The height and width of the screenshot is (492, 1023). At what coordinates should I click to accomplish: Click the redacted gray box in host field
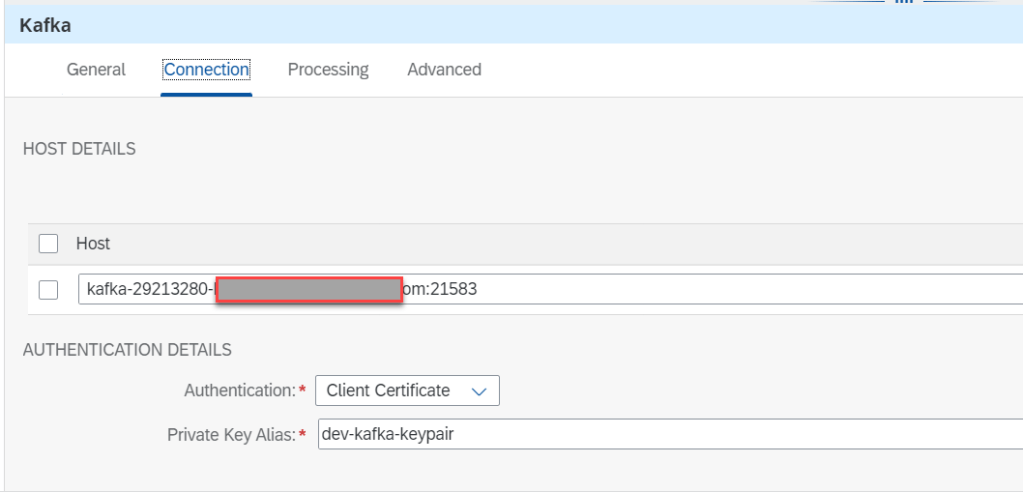pyautogui.click(x=309, y=291)
